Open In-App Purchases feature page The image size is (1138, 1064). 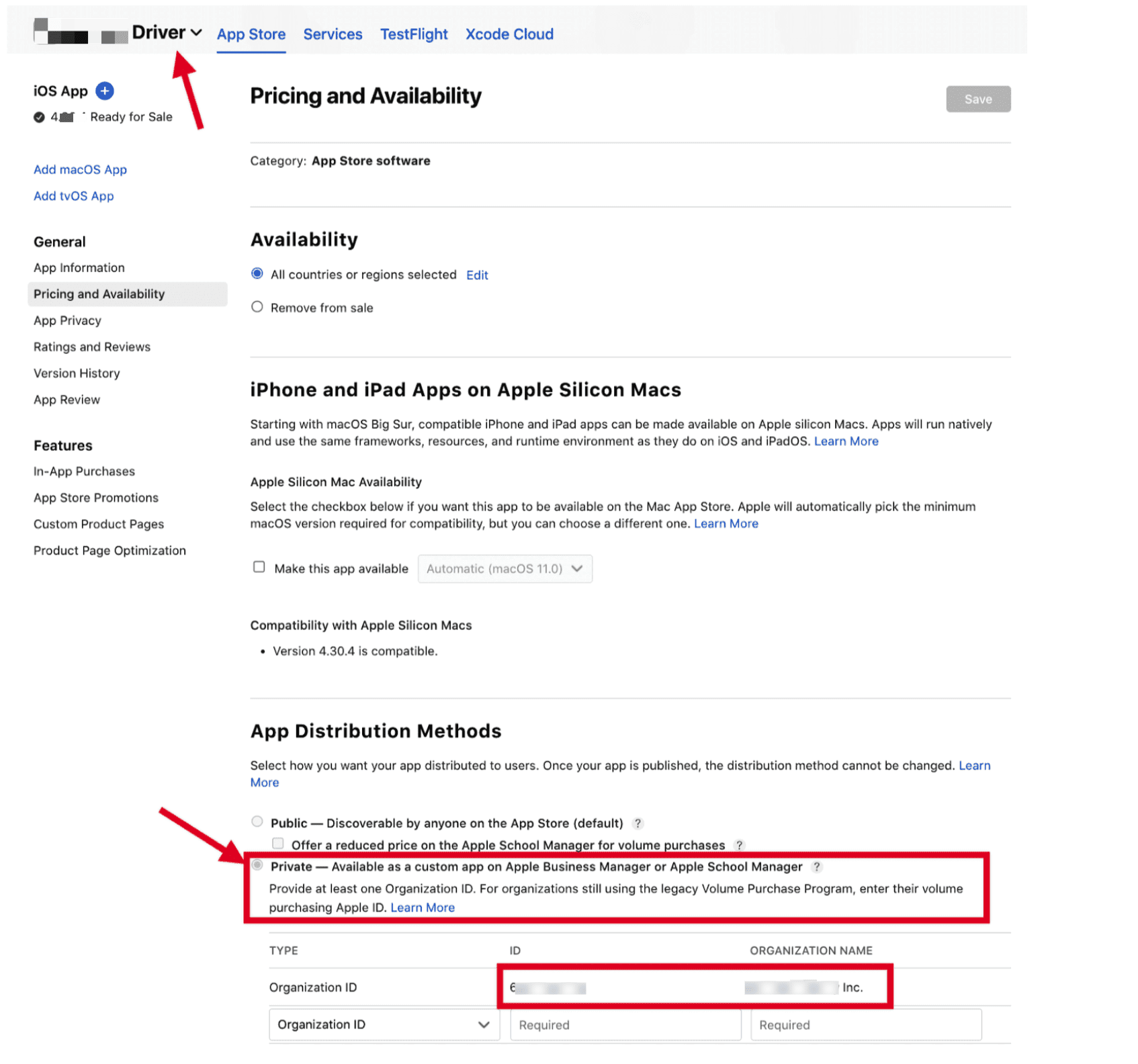[84, 472]
